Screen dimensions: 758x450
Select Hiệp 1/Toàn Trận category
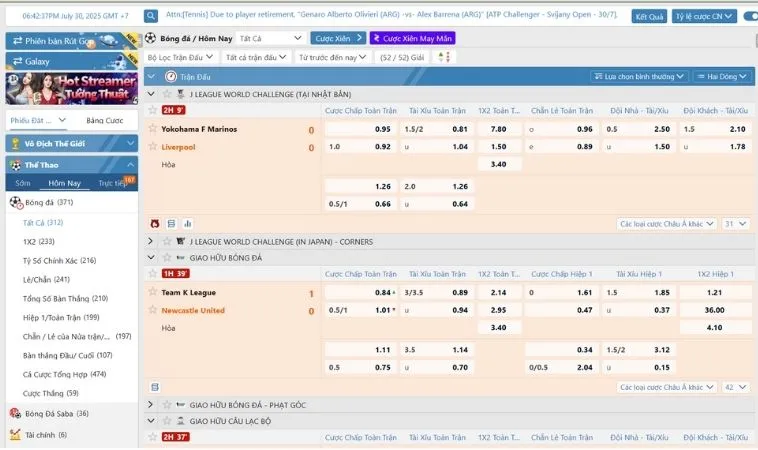(x=61, y=318)
